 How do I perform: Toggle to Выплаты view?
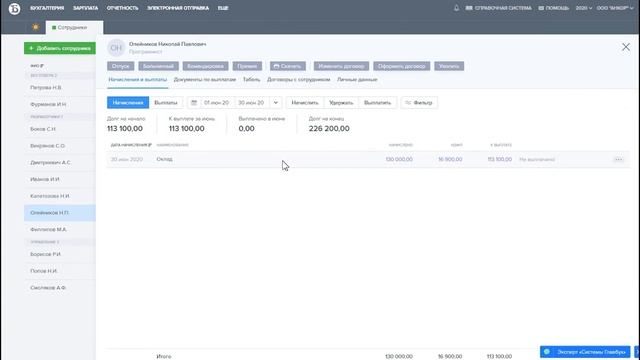(x=166, y=103)
